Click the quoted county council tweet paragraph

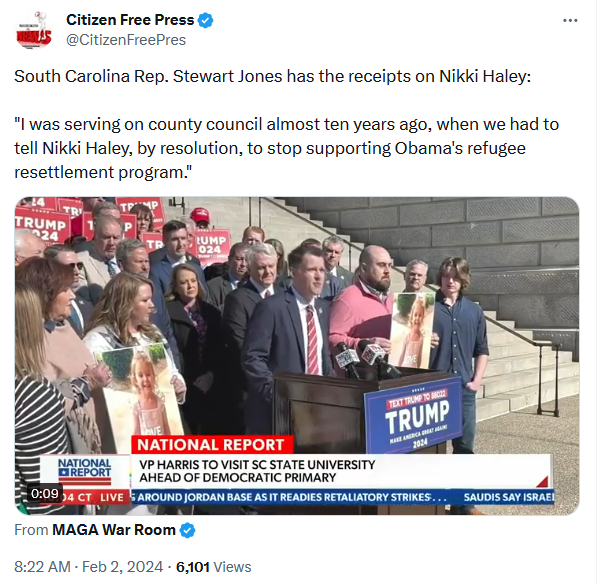pos(287,148)
